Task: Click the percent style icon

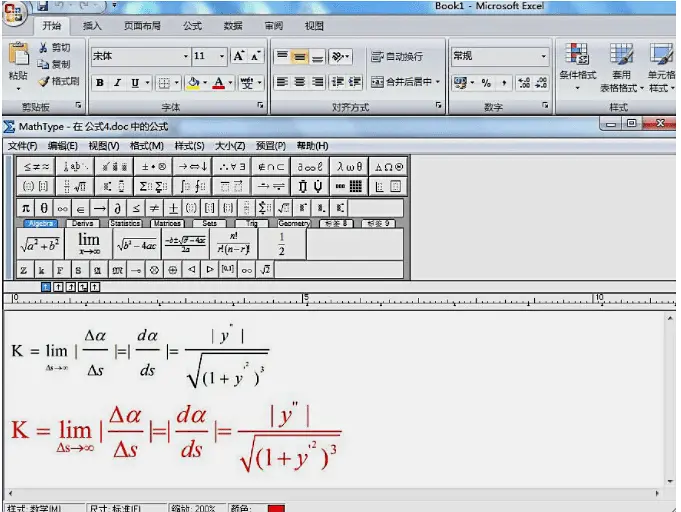Action: tap(486, 83)
